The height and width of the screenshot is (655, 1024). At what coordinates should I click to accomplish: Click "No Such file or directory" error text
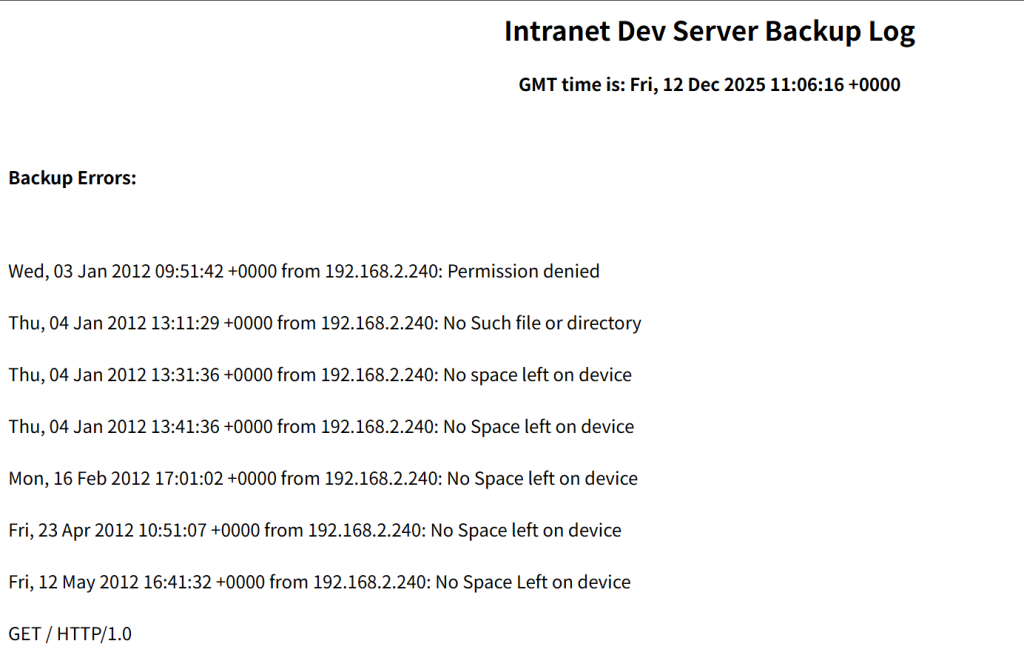pyautogui.click(x=542, y=323)
